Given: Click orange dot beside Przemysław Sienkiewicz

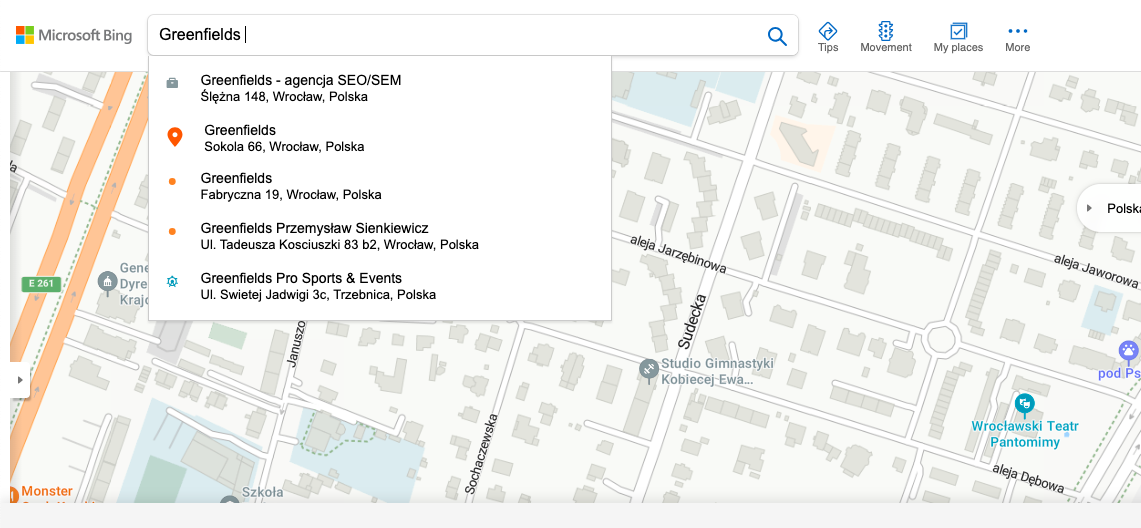Looking at the screenshot, I should pyautogui.click(x=172, y=231).
